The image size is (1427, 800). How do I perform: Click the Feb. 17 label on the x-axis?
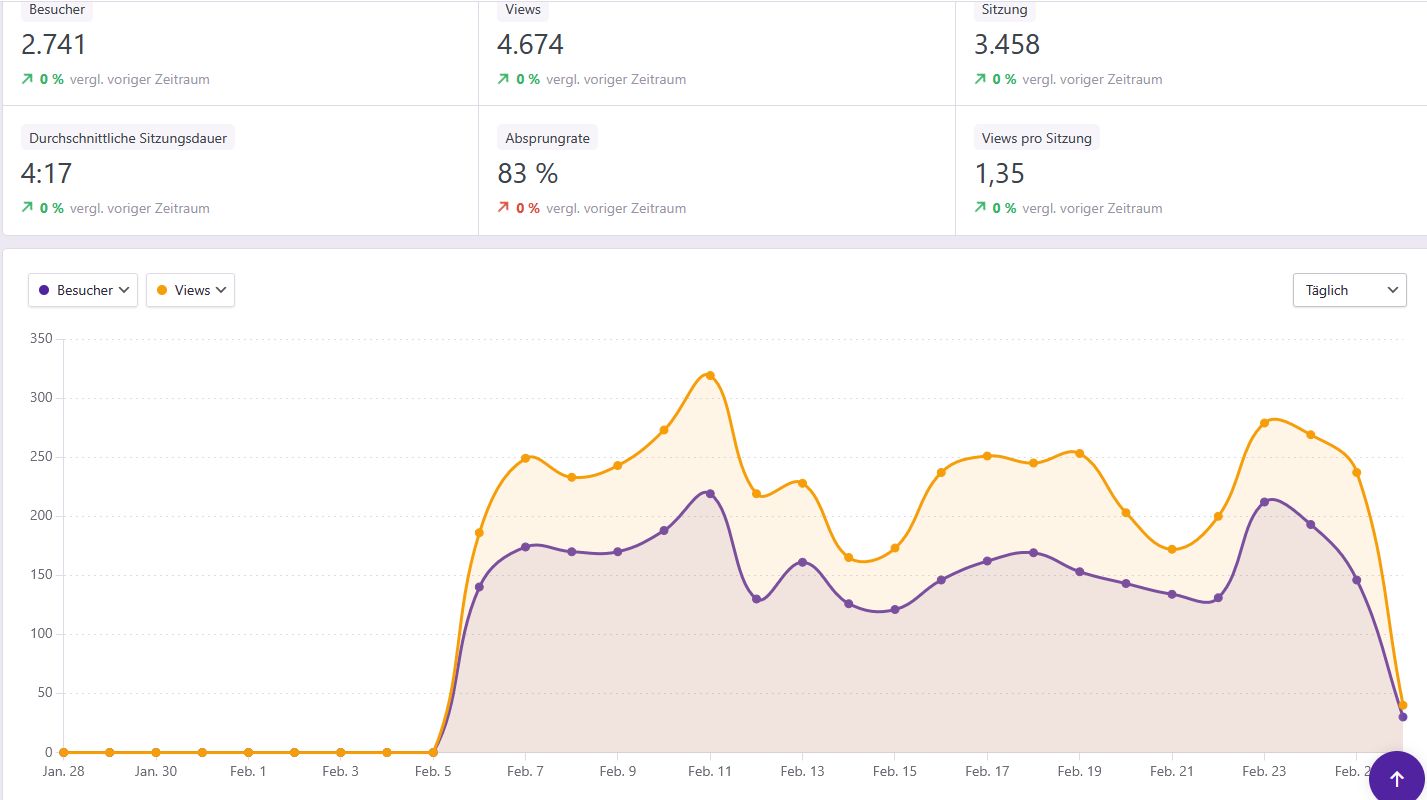coord(986,772)
